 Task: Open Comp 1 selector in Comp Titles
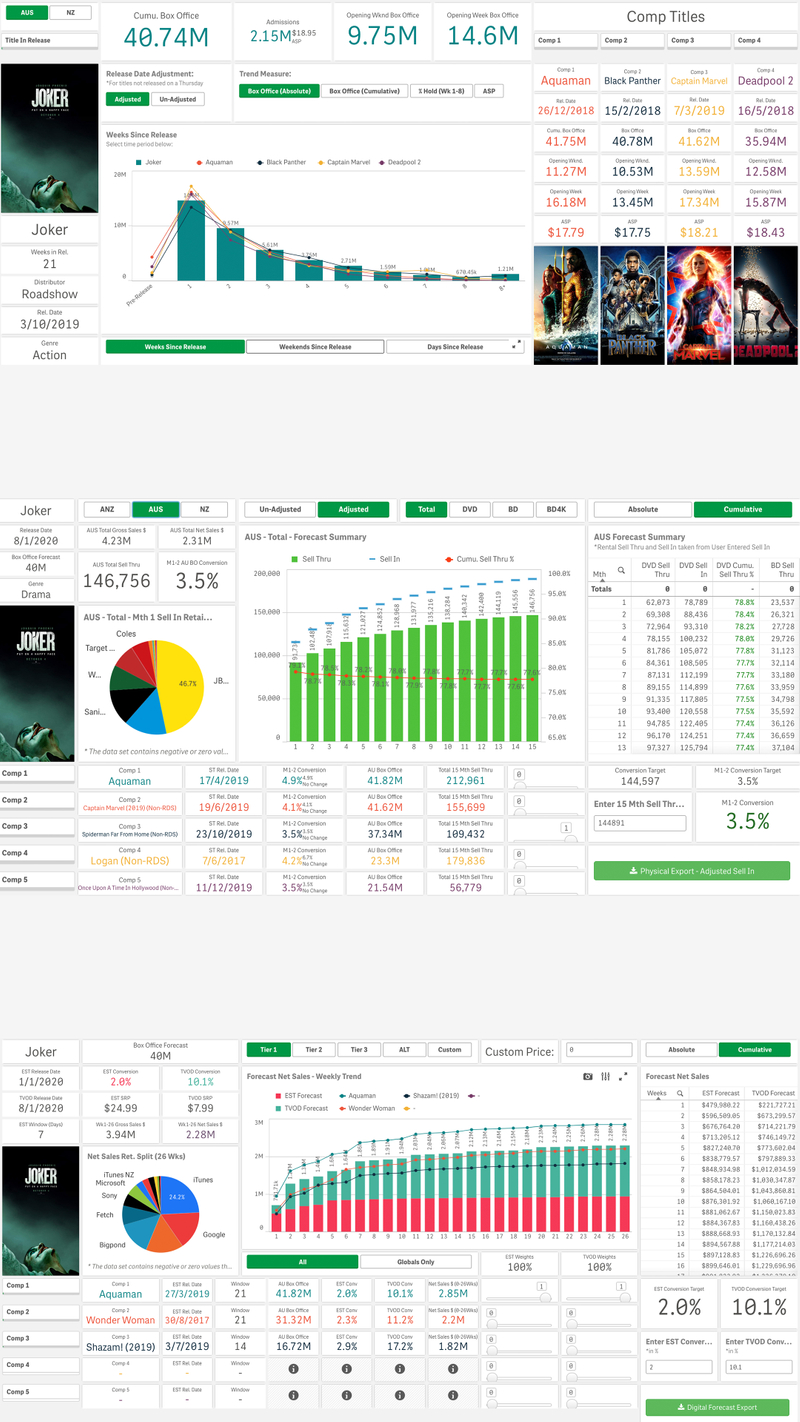click(x=564, y=40)
